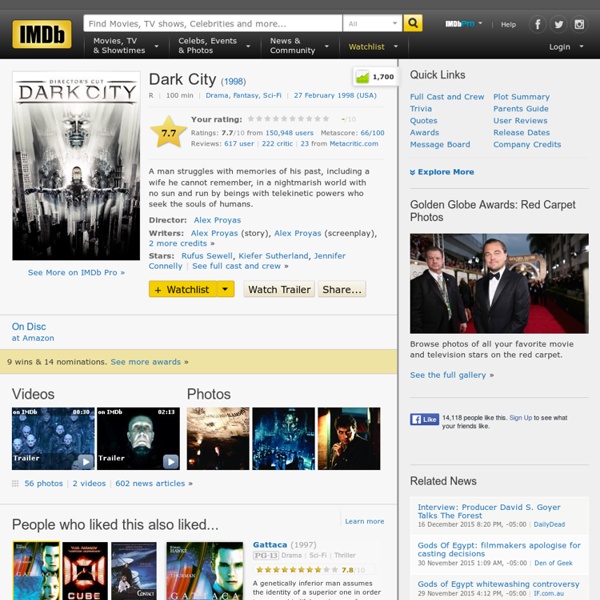The image size is (600, 600).
Task: Open the Parents Guide quick link
Action: coord(521,109)
